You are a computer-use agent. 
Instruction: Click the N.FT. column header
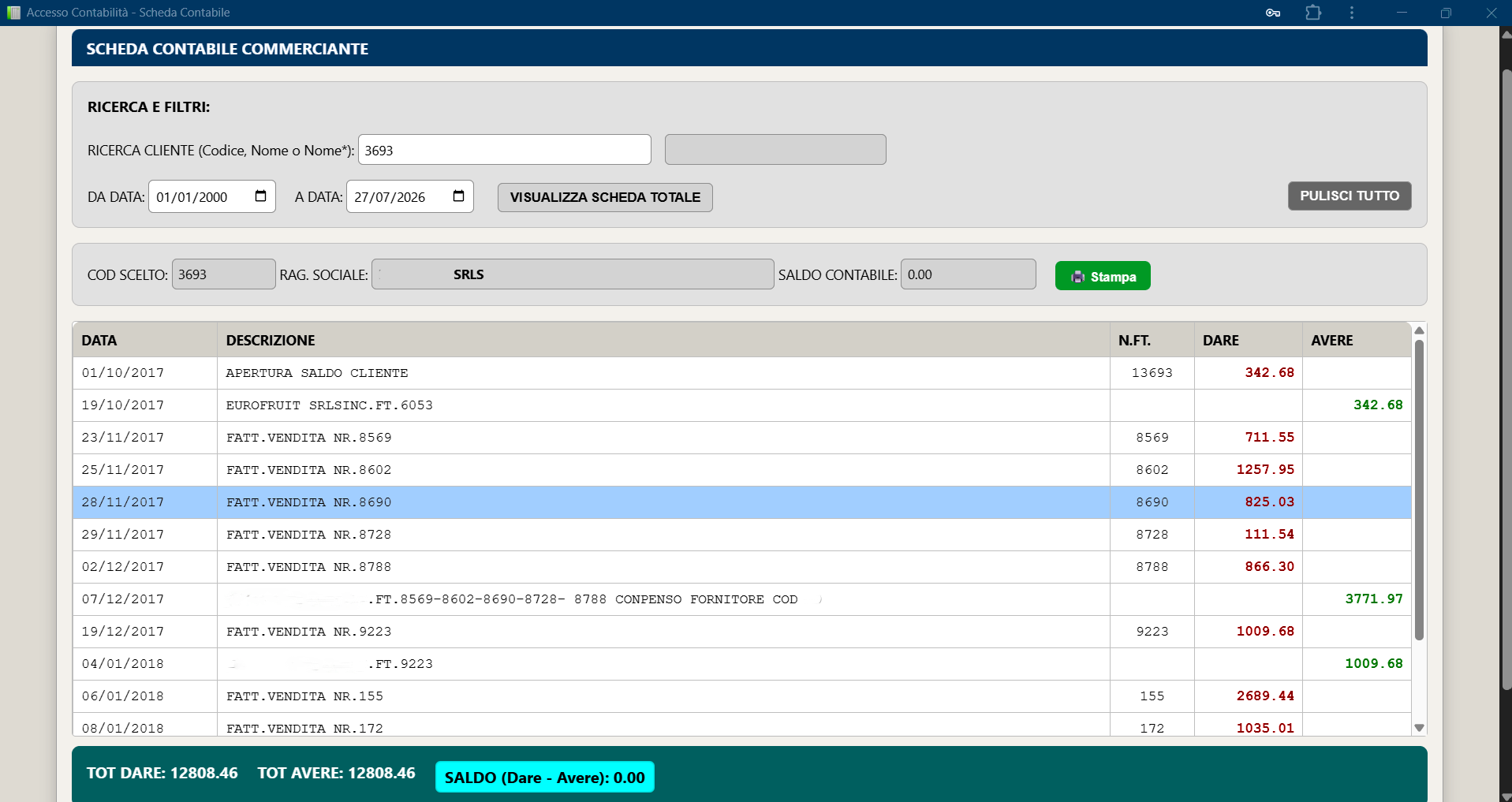[1152, 340]
